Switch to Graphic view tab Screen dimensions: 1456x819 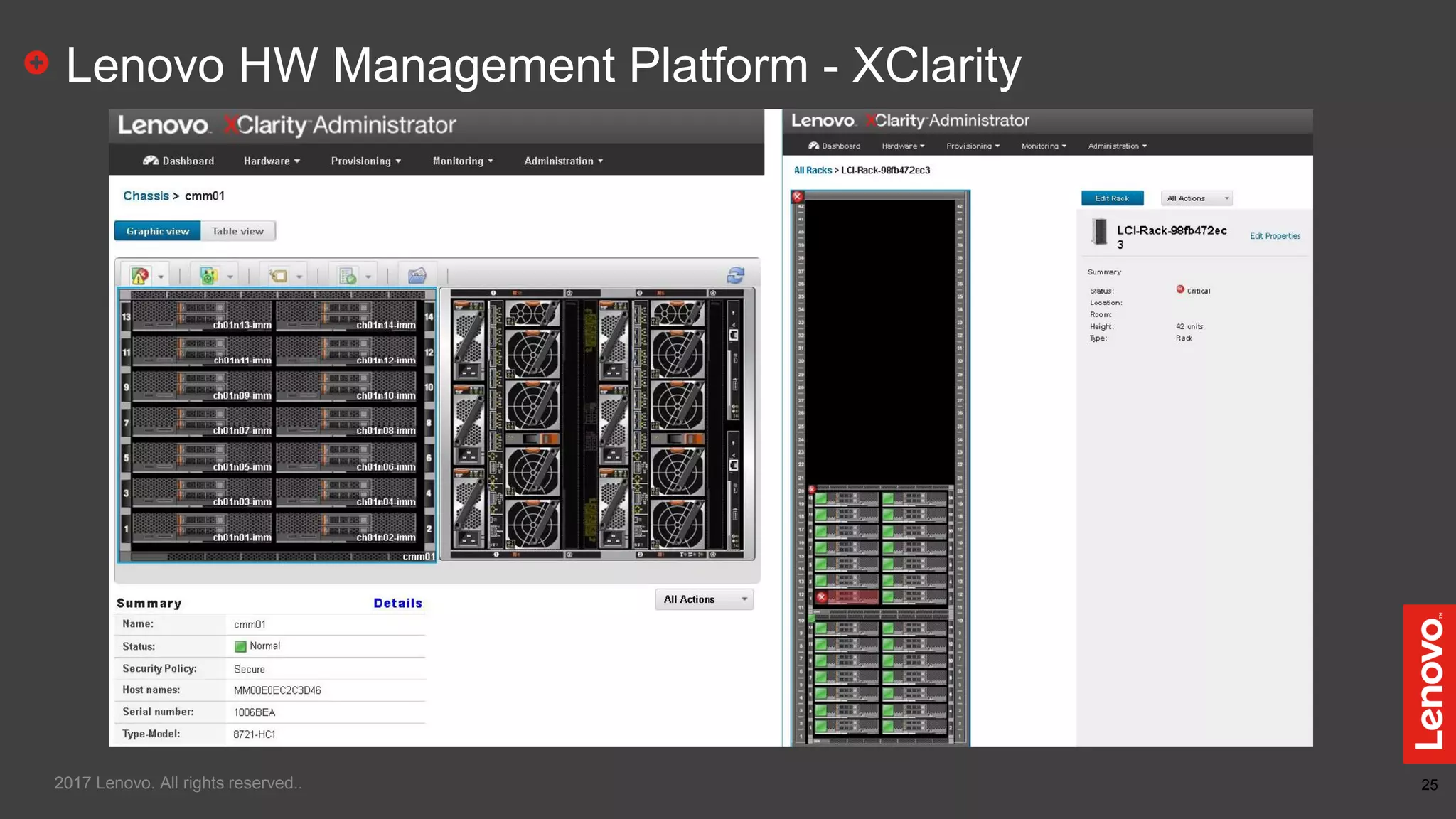click(158, 231)
